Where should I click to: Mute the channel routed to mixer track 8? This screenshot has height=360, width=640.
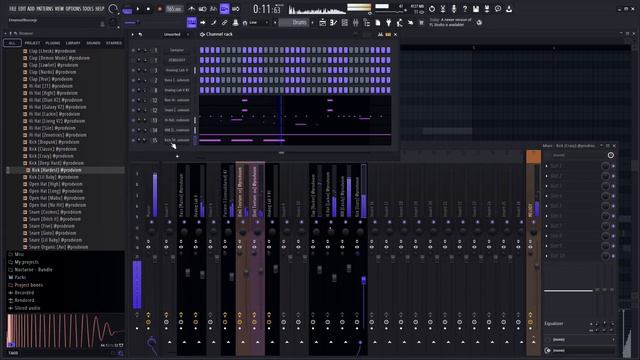click(x=133, y=90)
